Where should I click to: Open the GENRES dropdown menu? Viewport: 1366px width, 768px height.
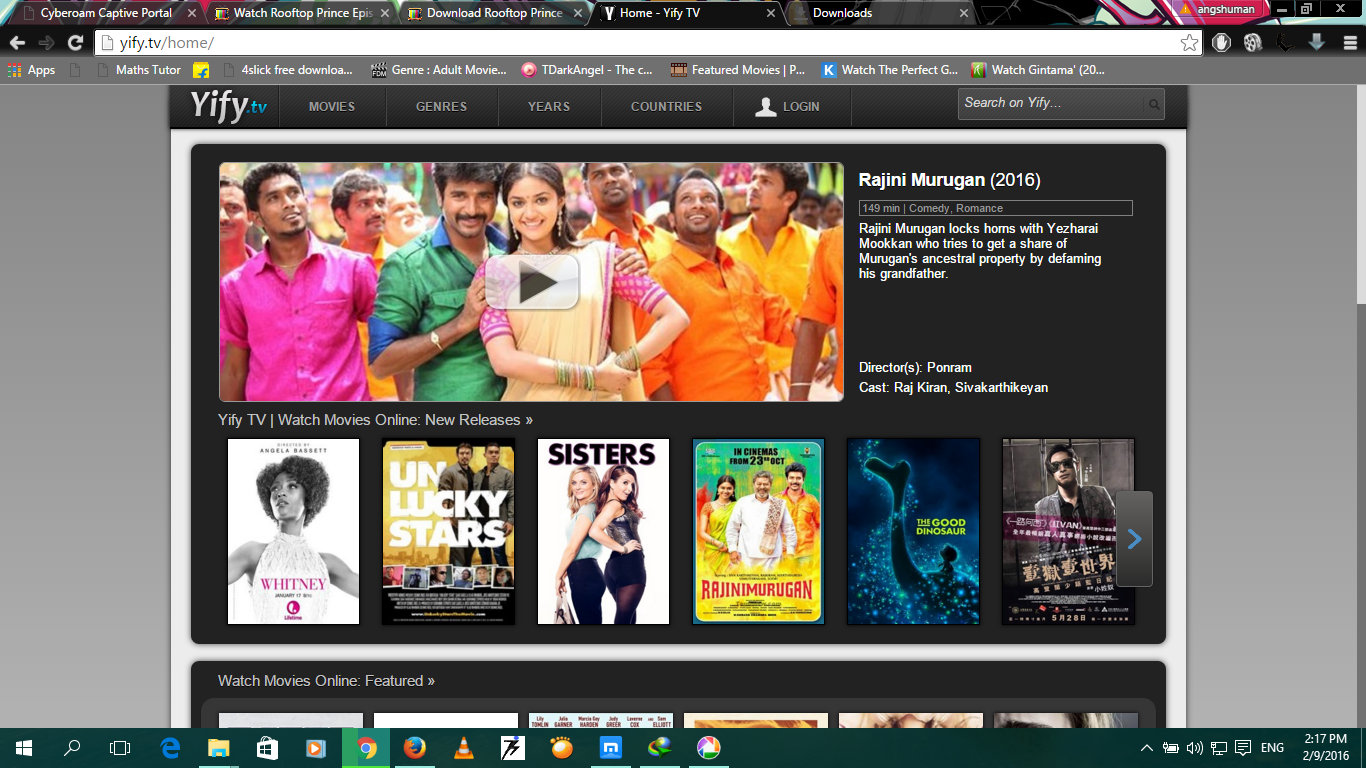(x=442, y=106)
